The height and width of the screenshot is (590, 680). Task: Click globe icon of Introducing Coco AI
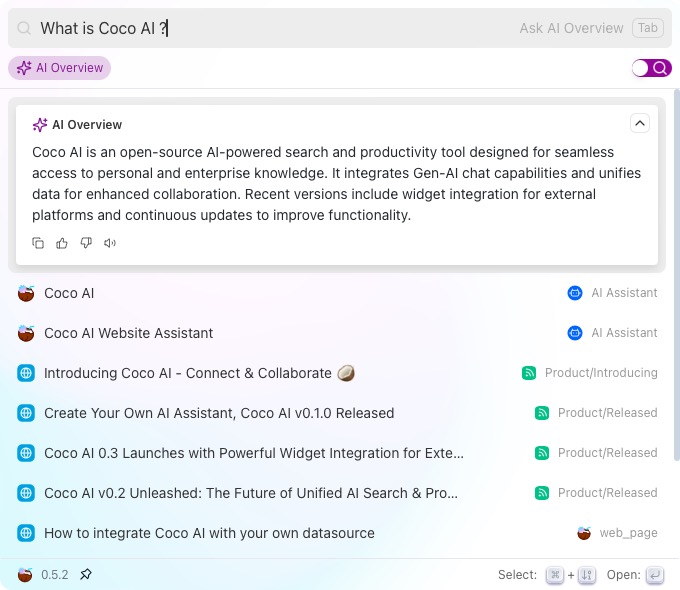pos(26,373)
